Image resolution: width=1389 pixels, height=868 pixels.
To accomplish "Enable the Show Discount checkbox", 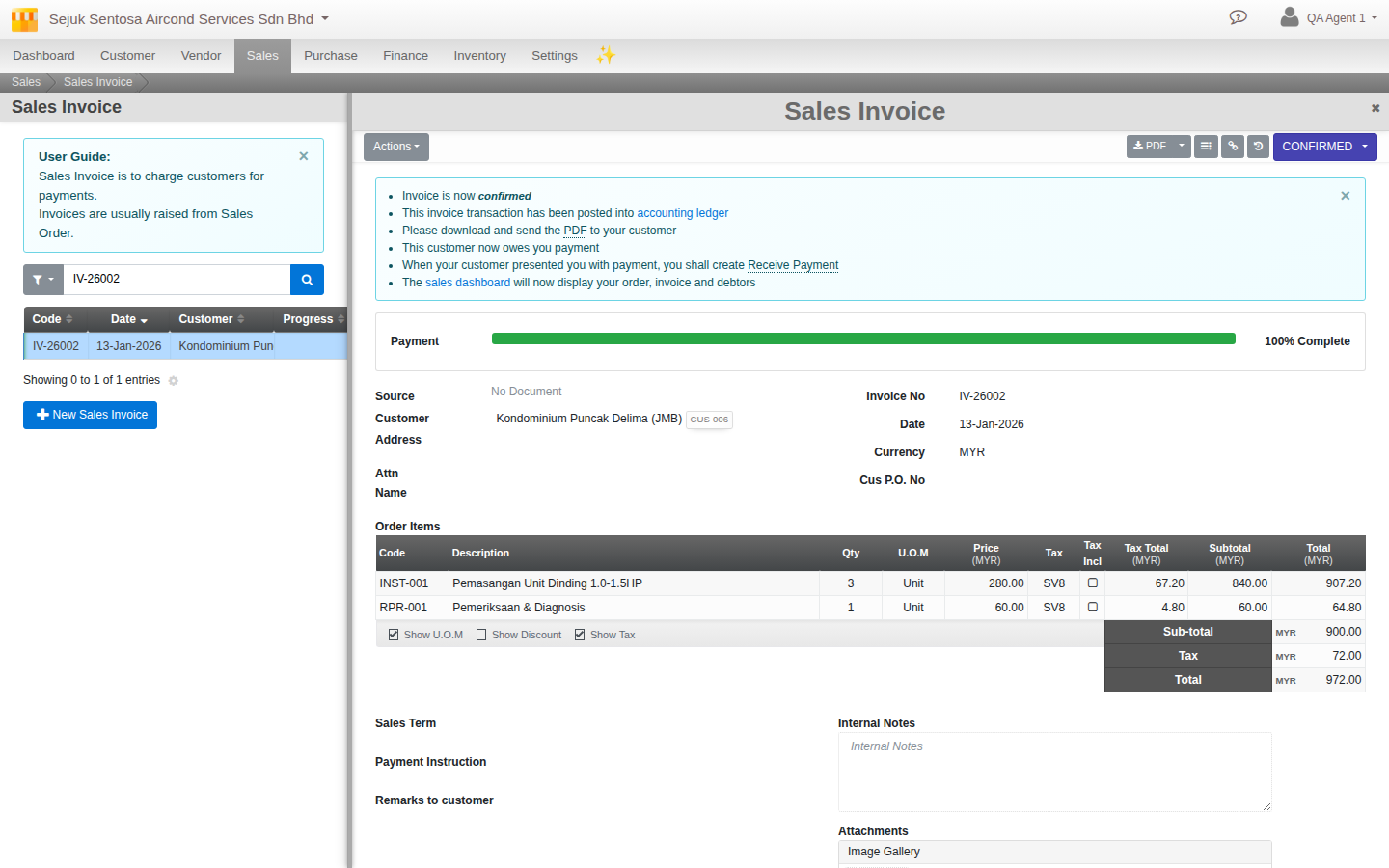I will click(481, 635).
